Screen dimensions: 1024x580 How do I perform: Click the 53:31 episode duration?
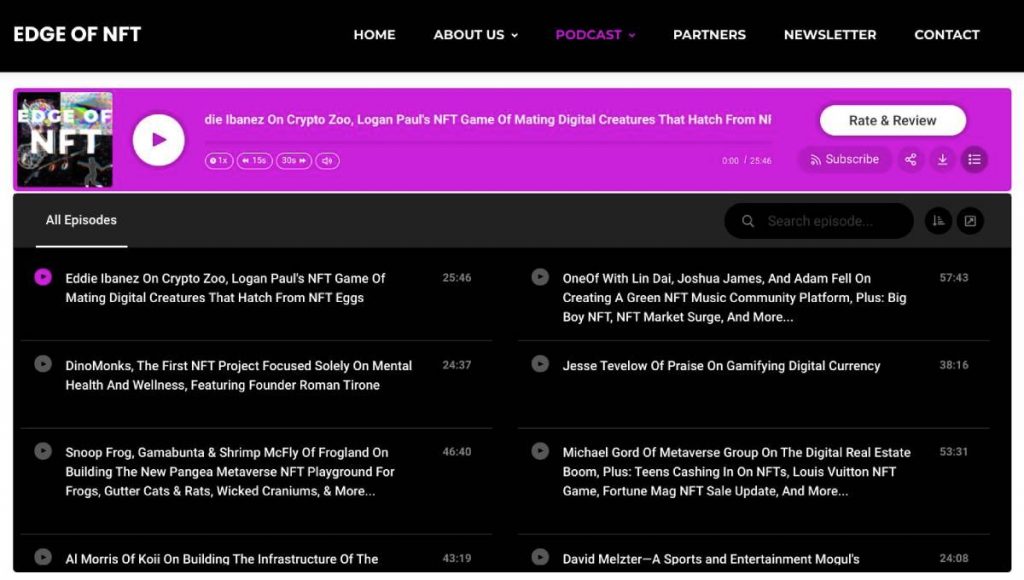pyautogui.click(x=954, y=452)
